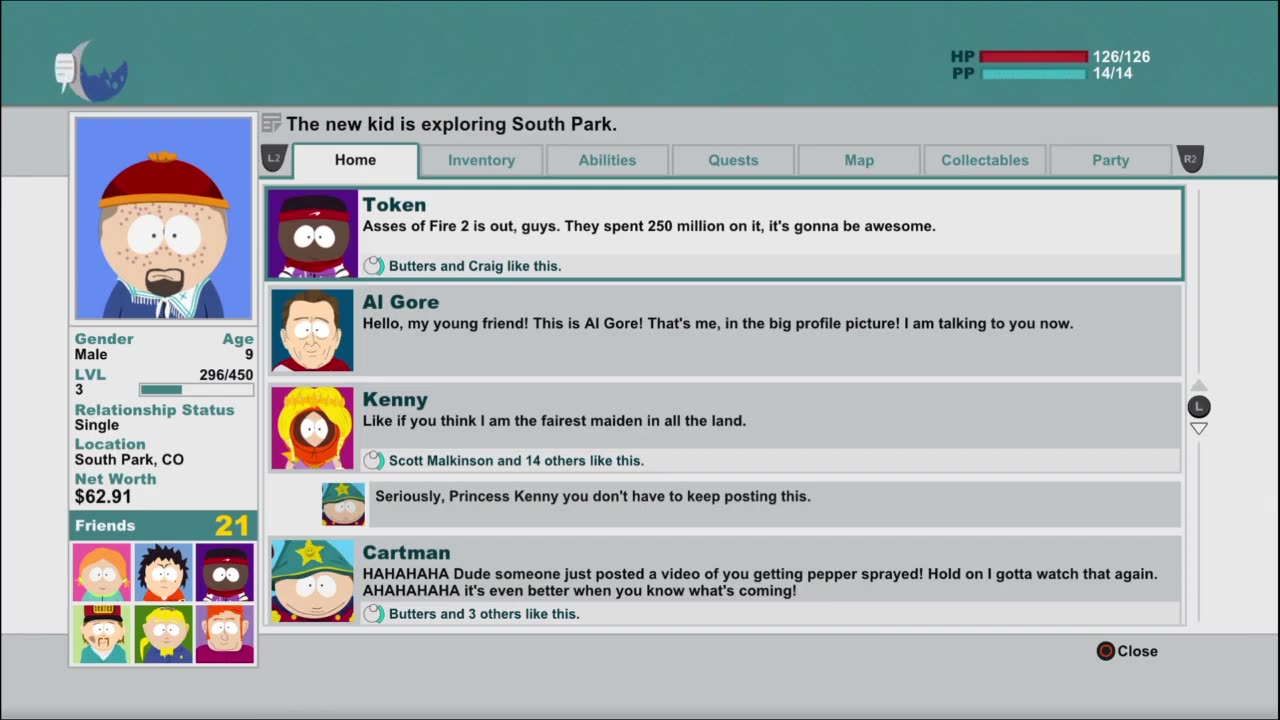Click the HP value 126/126
This screenshot has width=1280, height=720.
(x=1121, y=57)
